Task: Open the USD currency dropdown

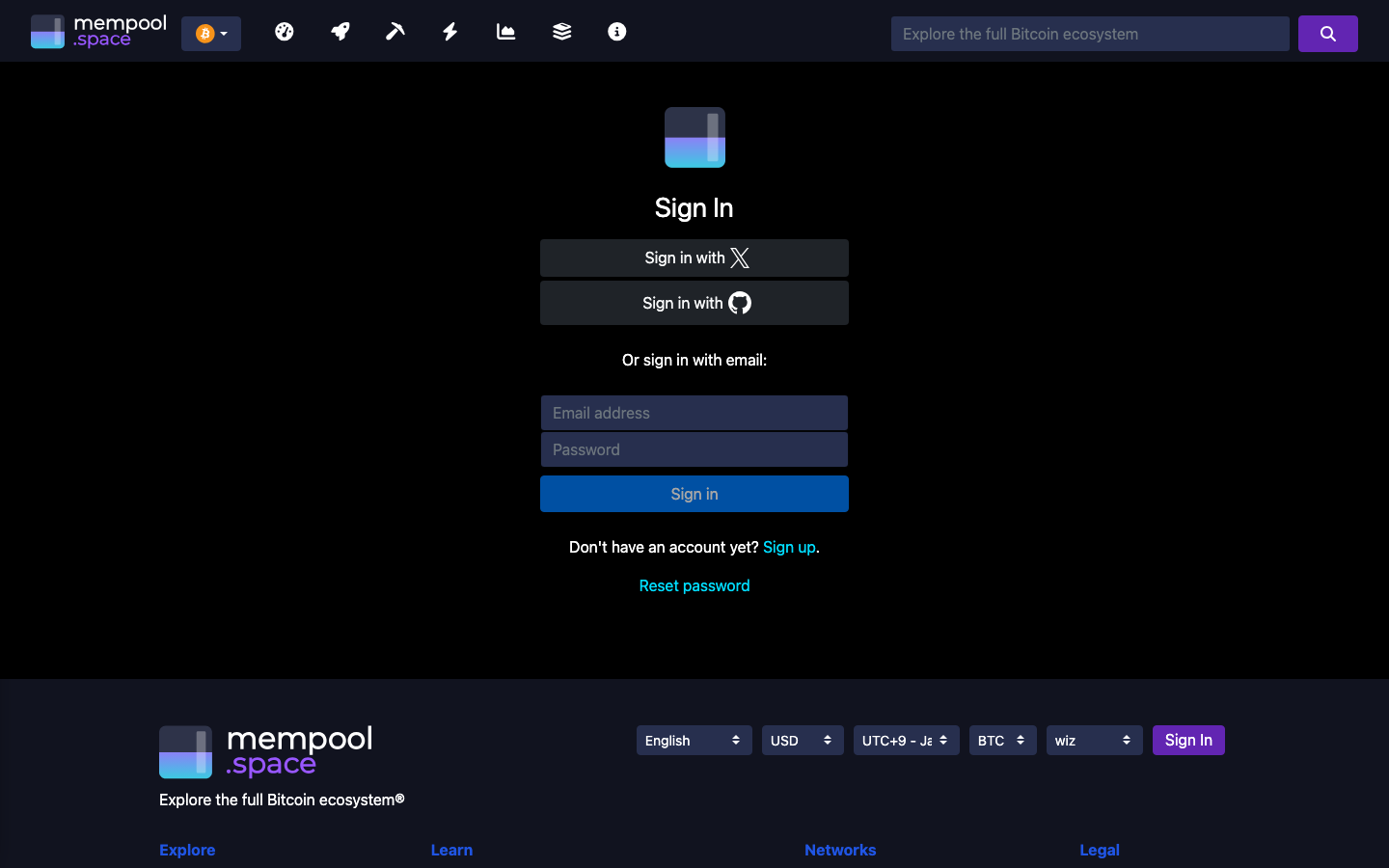Action: pyautogui.click(x=802, y=740)
